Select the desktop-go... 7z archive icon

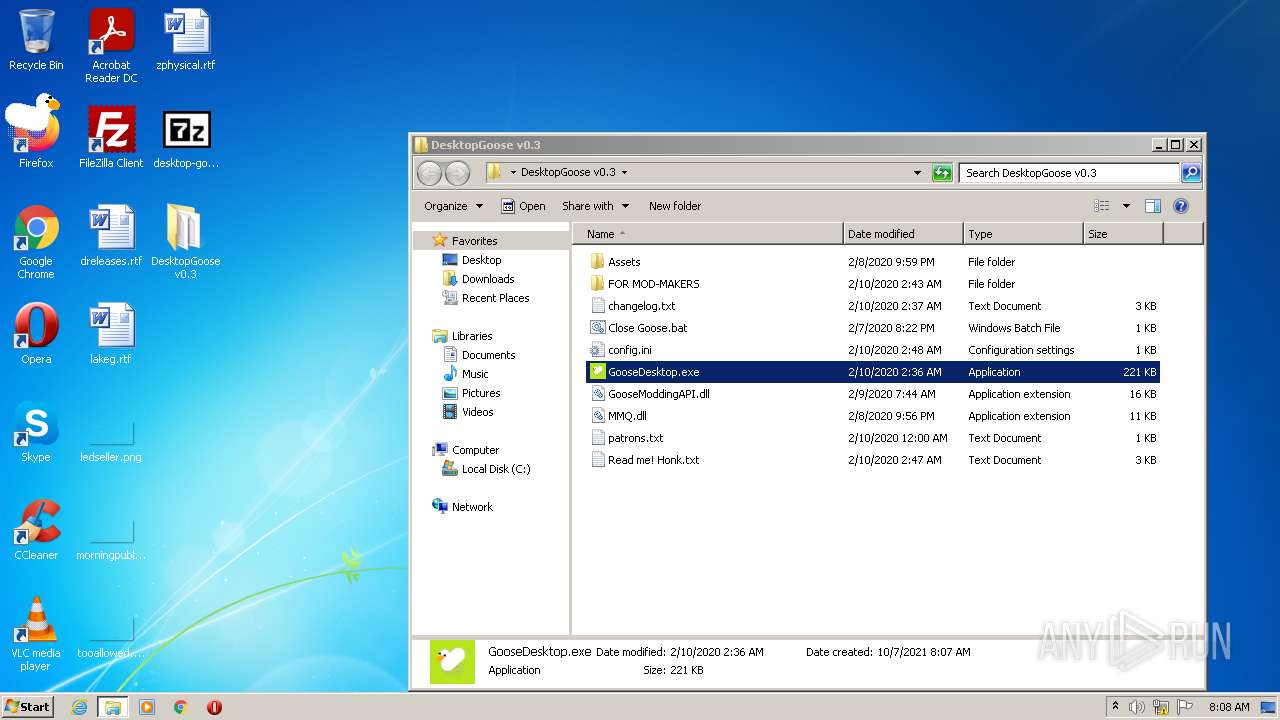click(186, 138)
